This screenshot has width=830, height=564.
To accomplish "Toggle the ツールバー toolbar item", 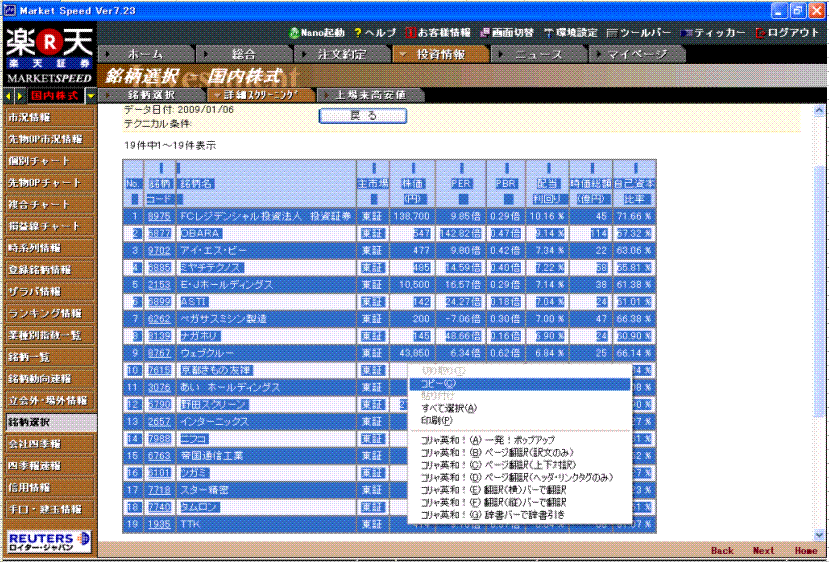I will 639,33.
